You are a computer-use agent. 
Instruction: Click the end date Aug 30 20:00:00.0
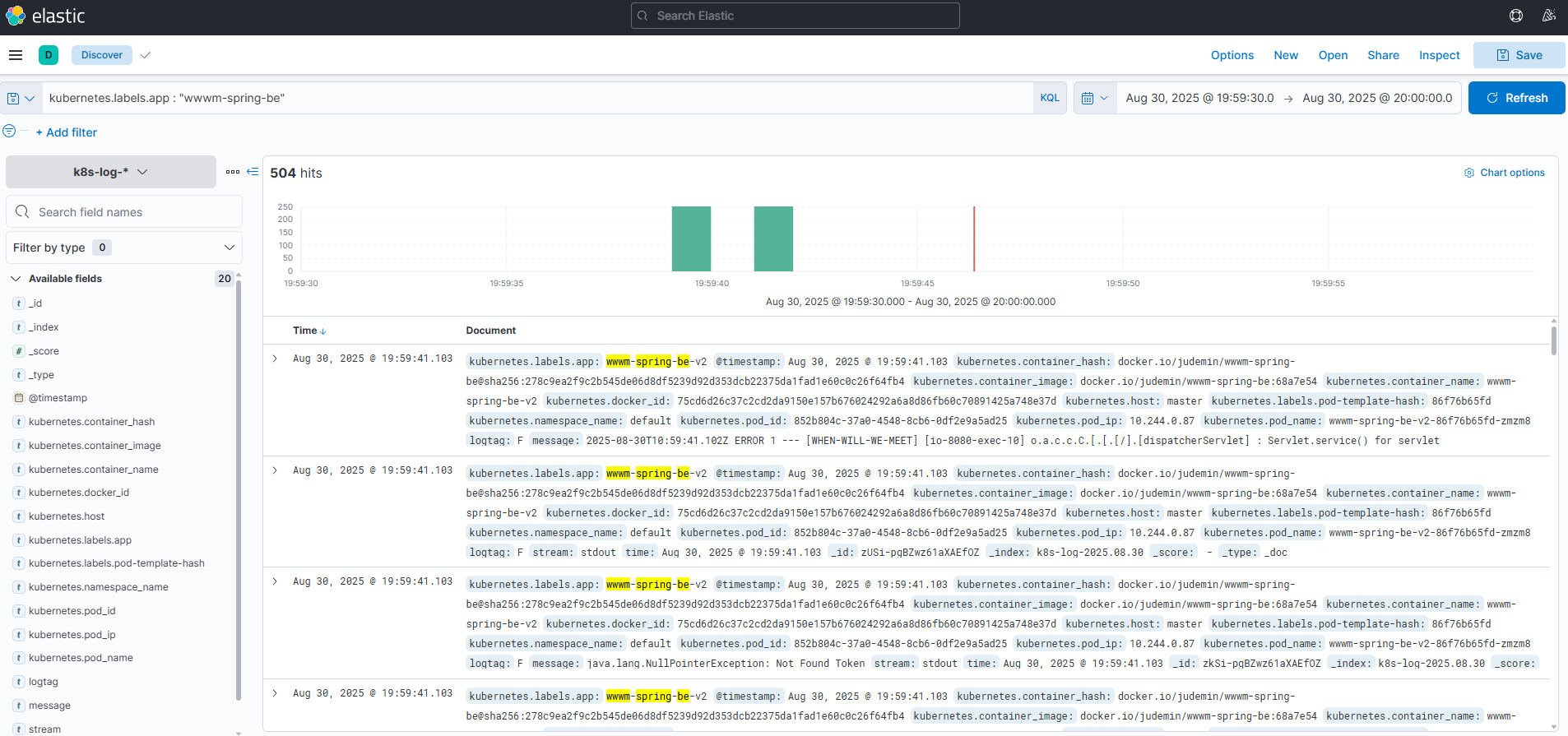1377,98
